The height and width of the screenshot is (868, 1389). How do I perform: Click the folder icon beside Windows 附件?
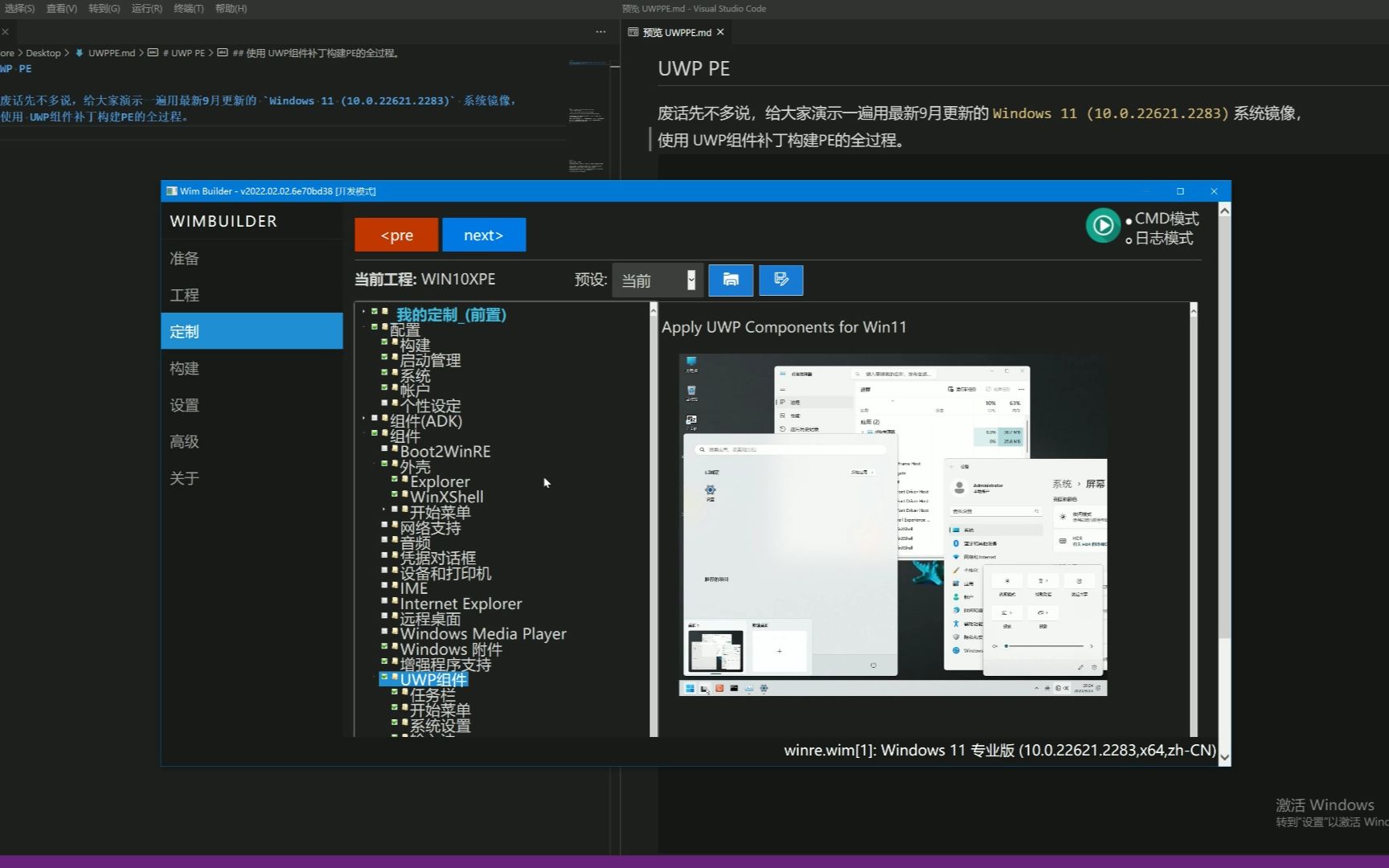(395, 646)
